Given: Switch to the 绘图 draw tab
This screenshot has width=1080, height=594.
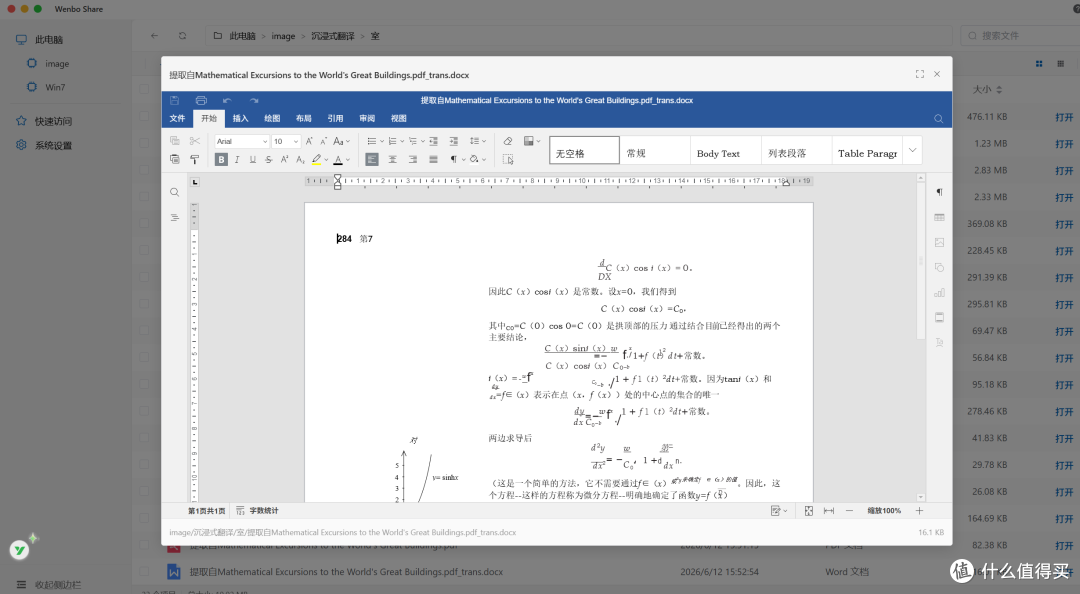Looking at the screenshot, I should coord(272,119).
